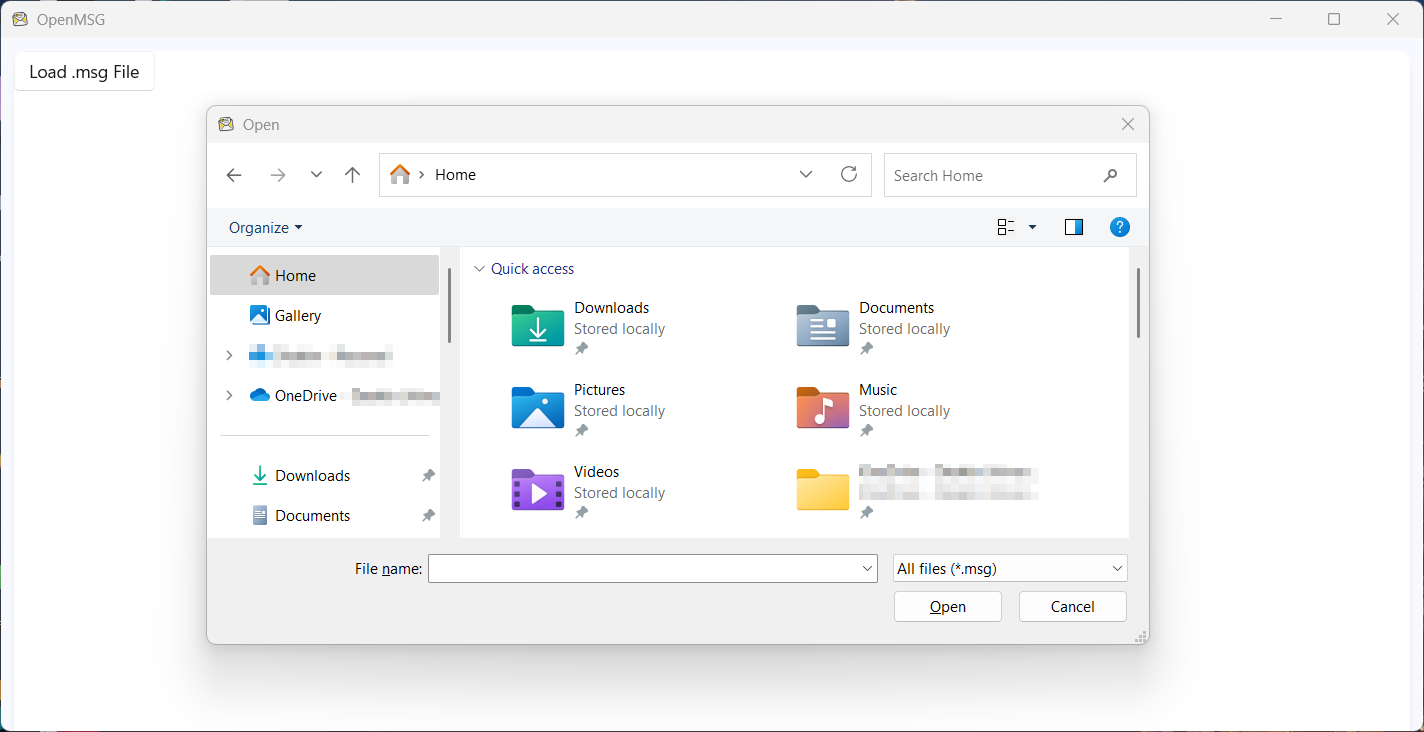Select the Downloads folder icon
This screenshot has height=732, width=1424.
[x=538, y=326]
